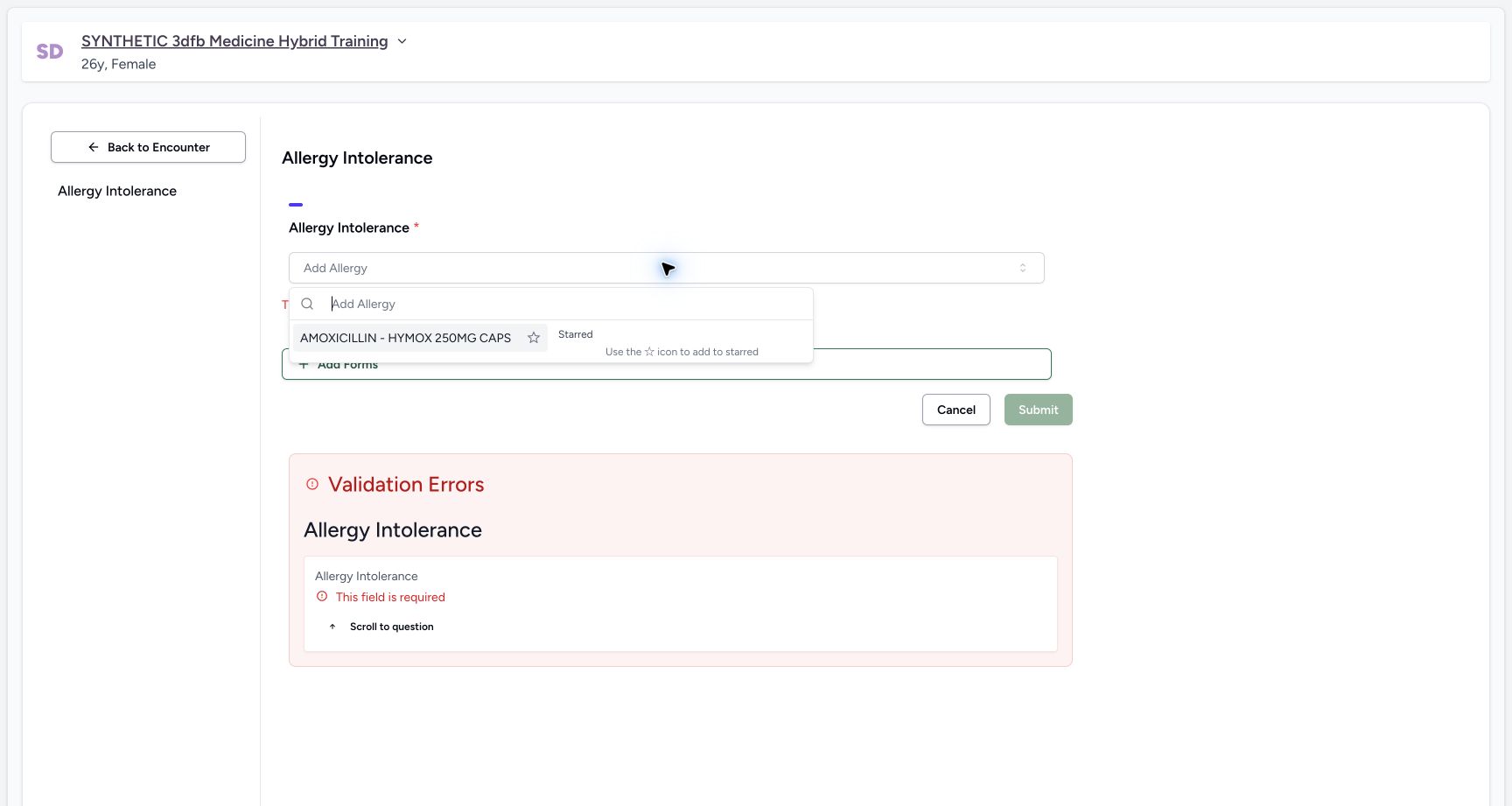The height and width of the screenshot is (806, 1512).
Task: Click the 'This field is required' error text
Action: pyautogui.click(x=390, y=597)
